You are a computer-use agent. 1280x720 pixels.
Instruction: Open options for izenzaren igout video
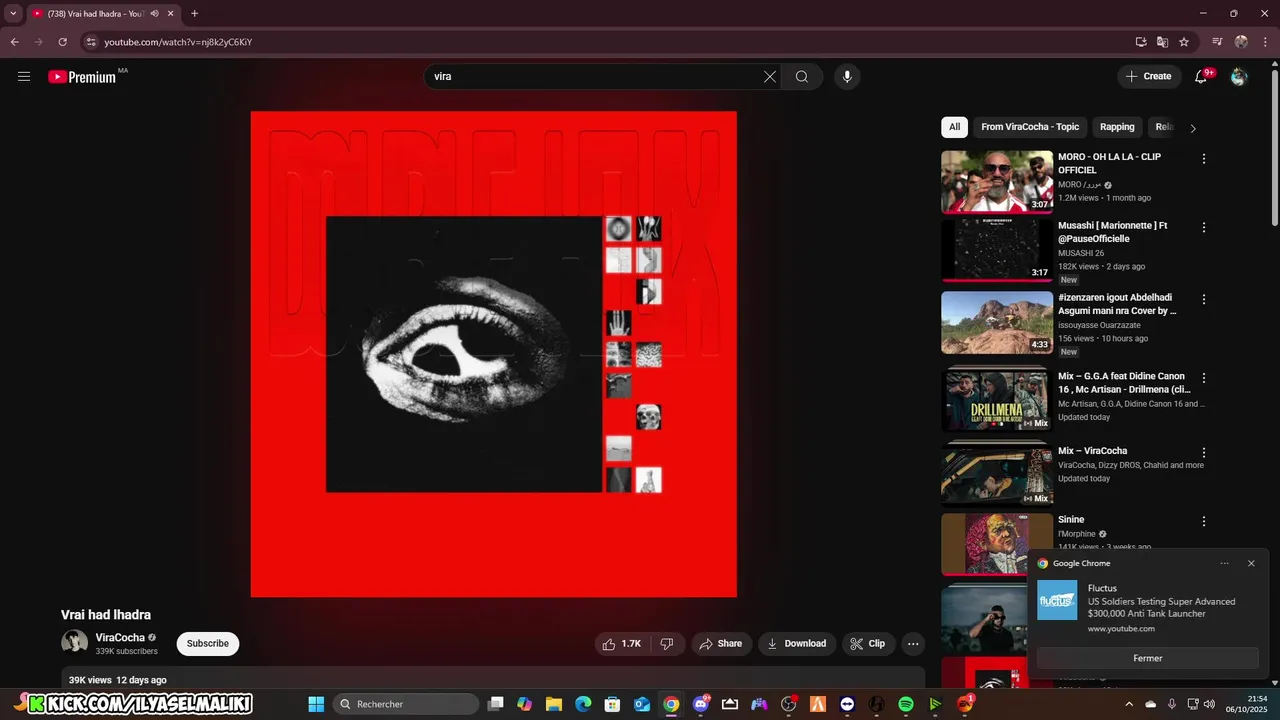click(1204, 299)
